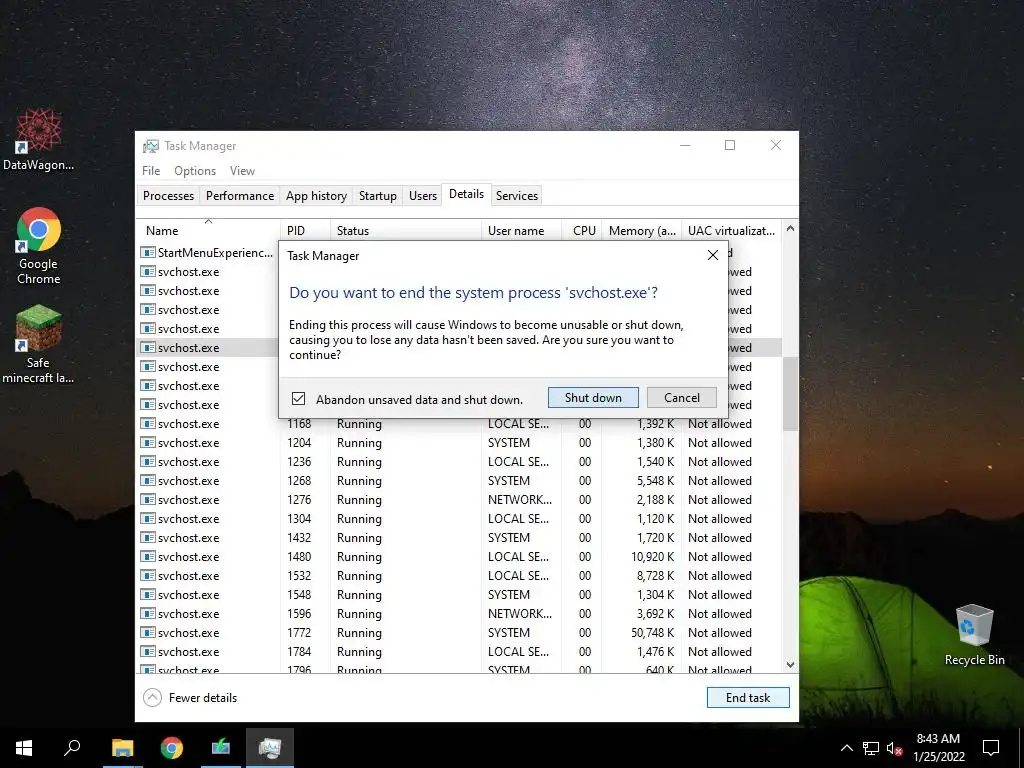This screenshot has width=1024, height=768.
Task: Switch to the Processes tab
Action: coord(168,196)
